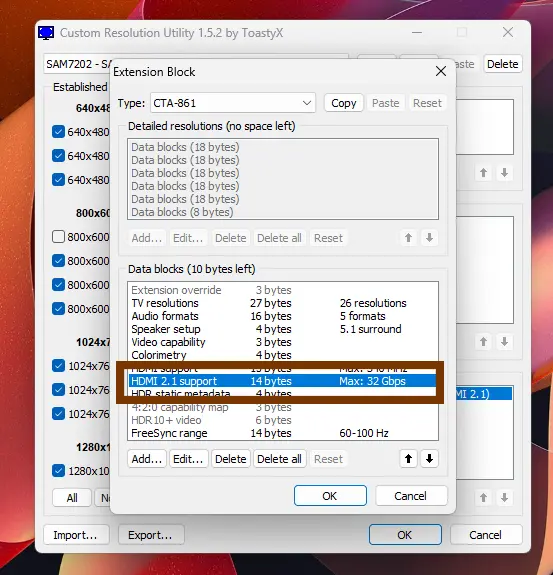Click Paste next to Copy in dialog
This screenshot has width=553, height=575.
(385, 103)
